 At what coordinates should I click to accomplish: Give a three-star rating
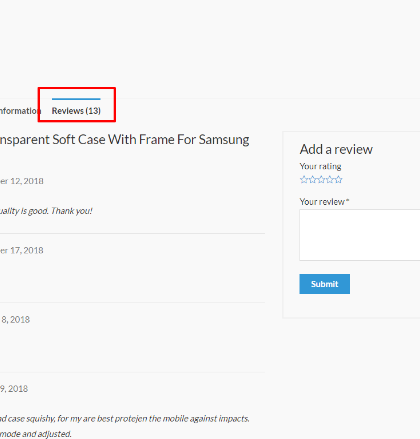[321, 180]
